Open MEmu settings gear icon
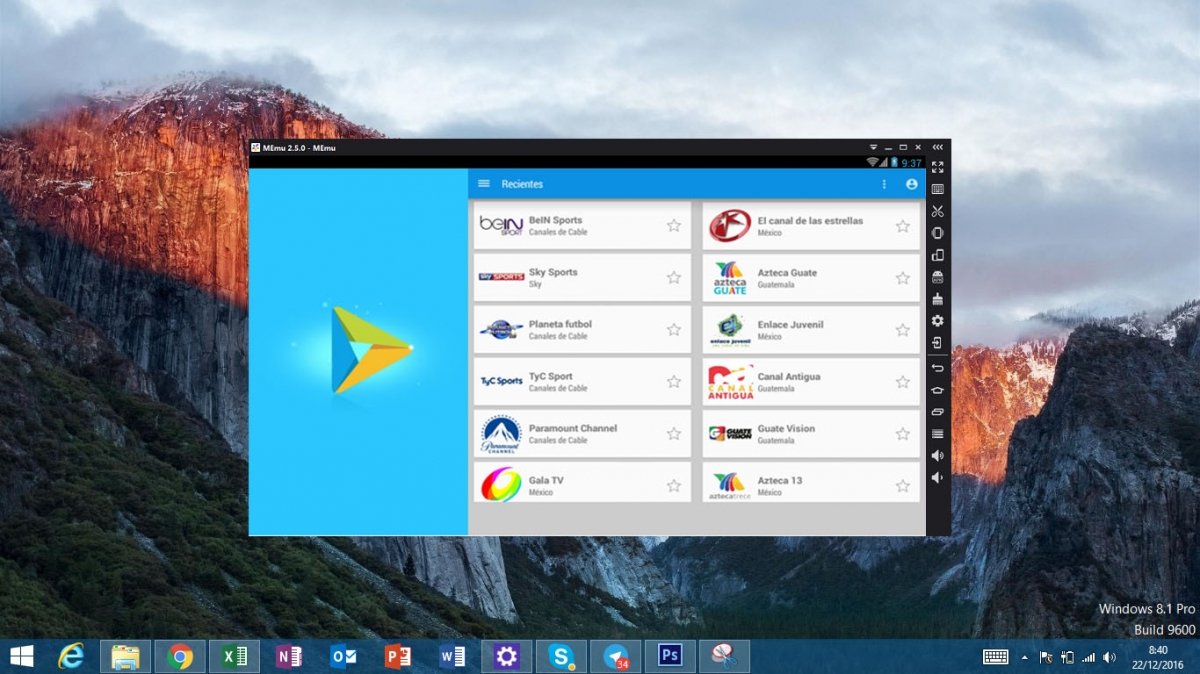This screenshot has height=674, width=1200. point(937,321)
